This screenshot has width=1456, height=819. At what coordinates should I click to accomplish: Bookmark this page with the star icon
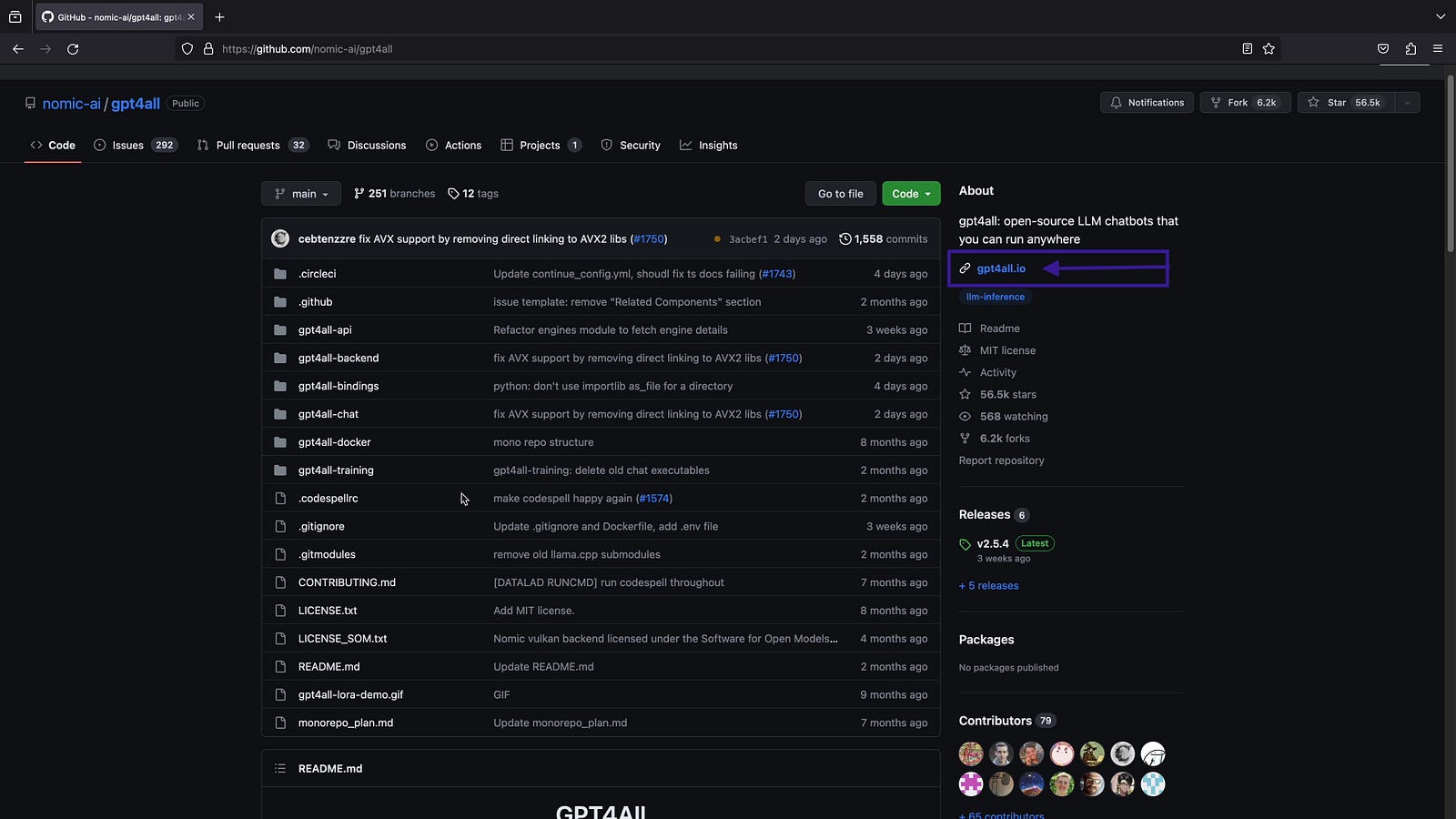[1269, 49]
